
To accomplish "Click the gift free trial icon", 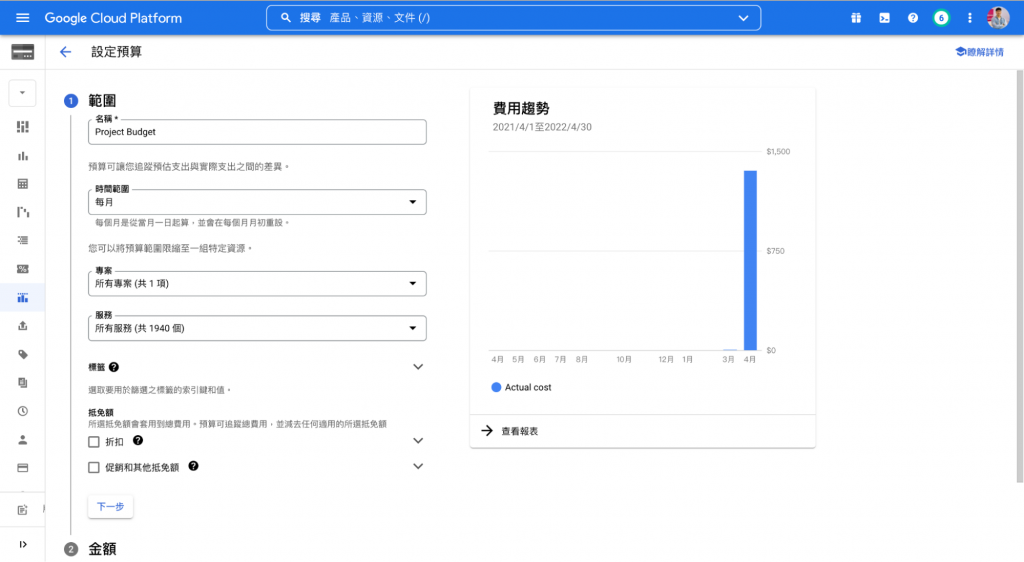I will click(856, 18).
